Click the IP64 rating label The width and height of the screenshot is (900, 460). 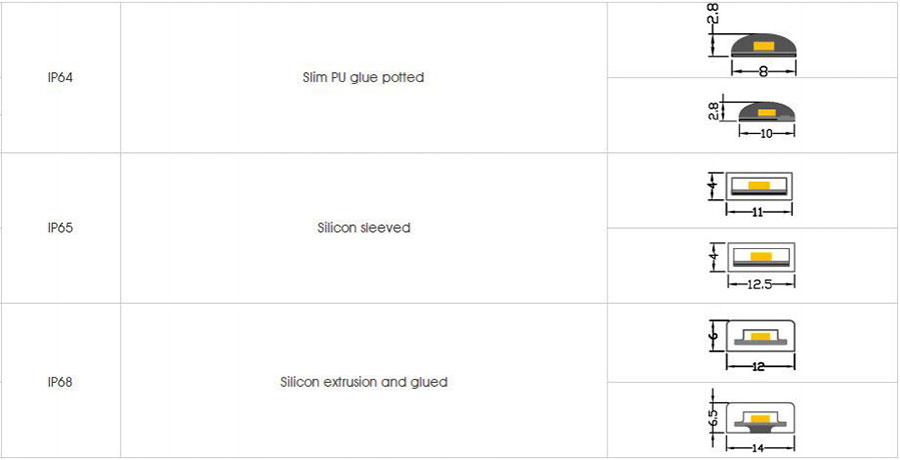coord(60,78)
